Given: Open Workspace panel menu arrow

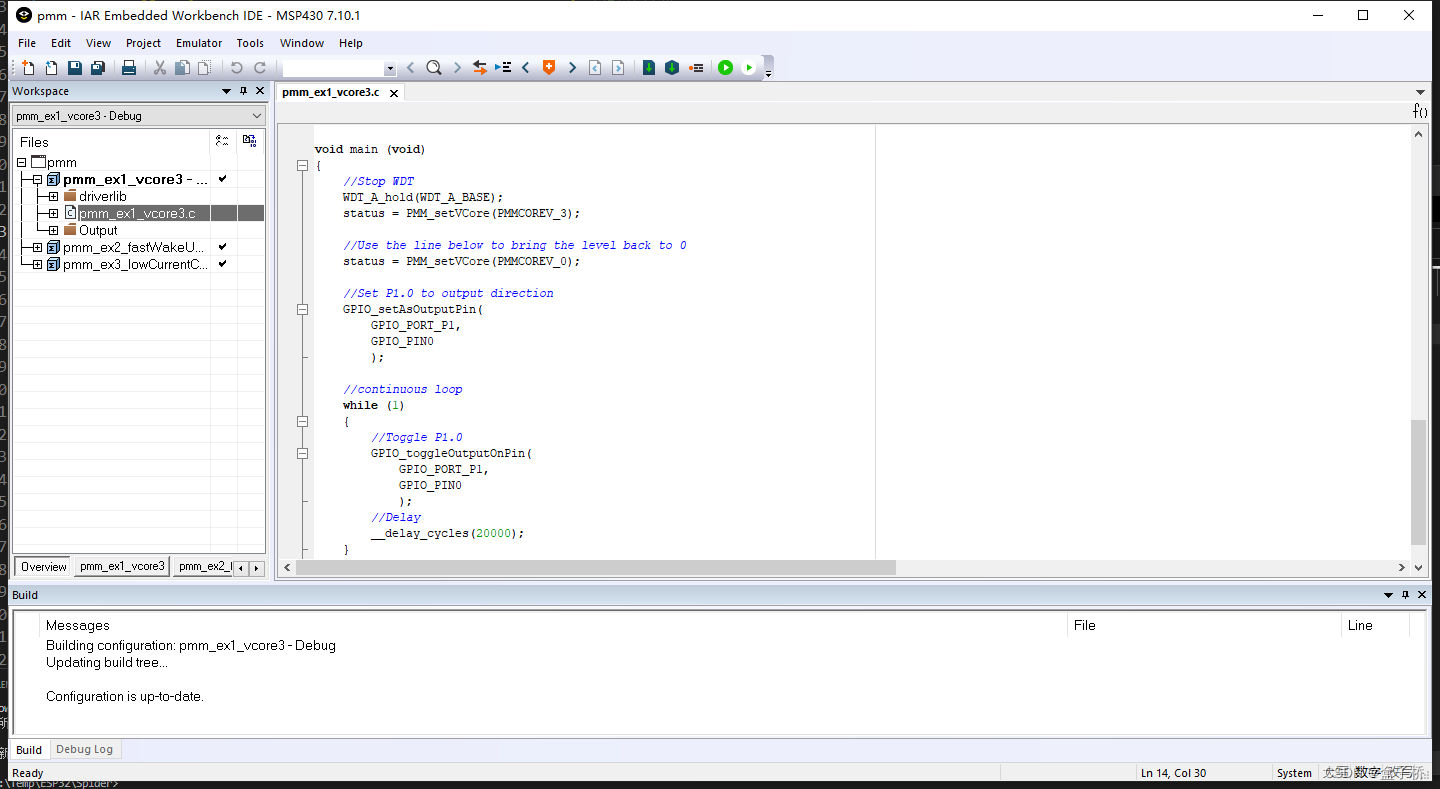Looking at the screenshot, I should [227, 91].
